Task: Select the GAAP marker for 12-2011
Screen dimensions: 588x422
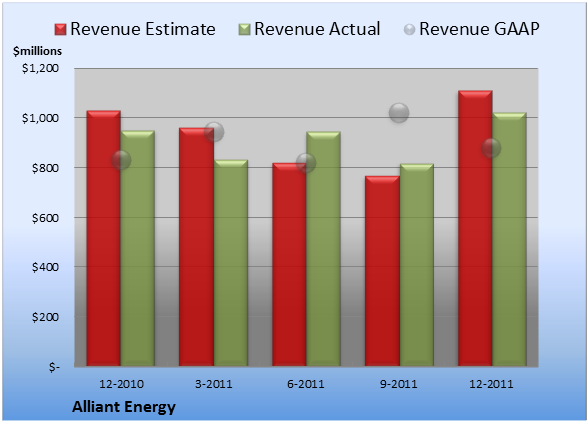Action: pyautogui.click(x=491, y=148)
